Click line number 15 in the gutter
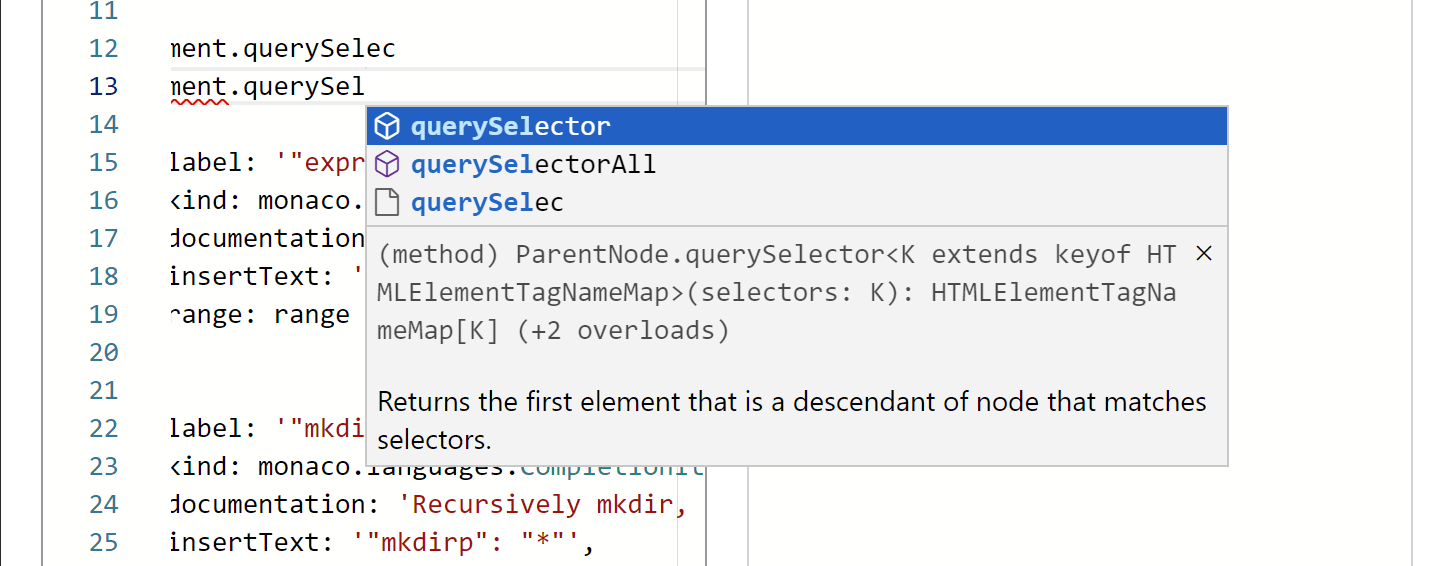Image resolution: width=1453 pixels, height=566 pixels. [103, 162]
